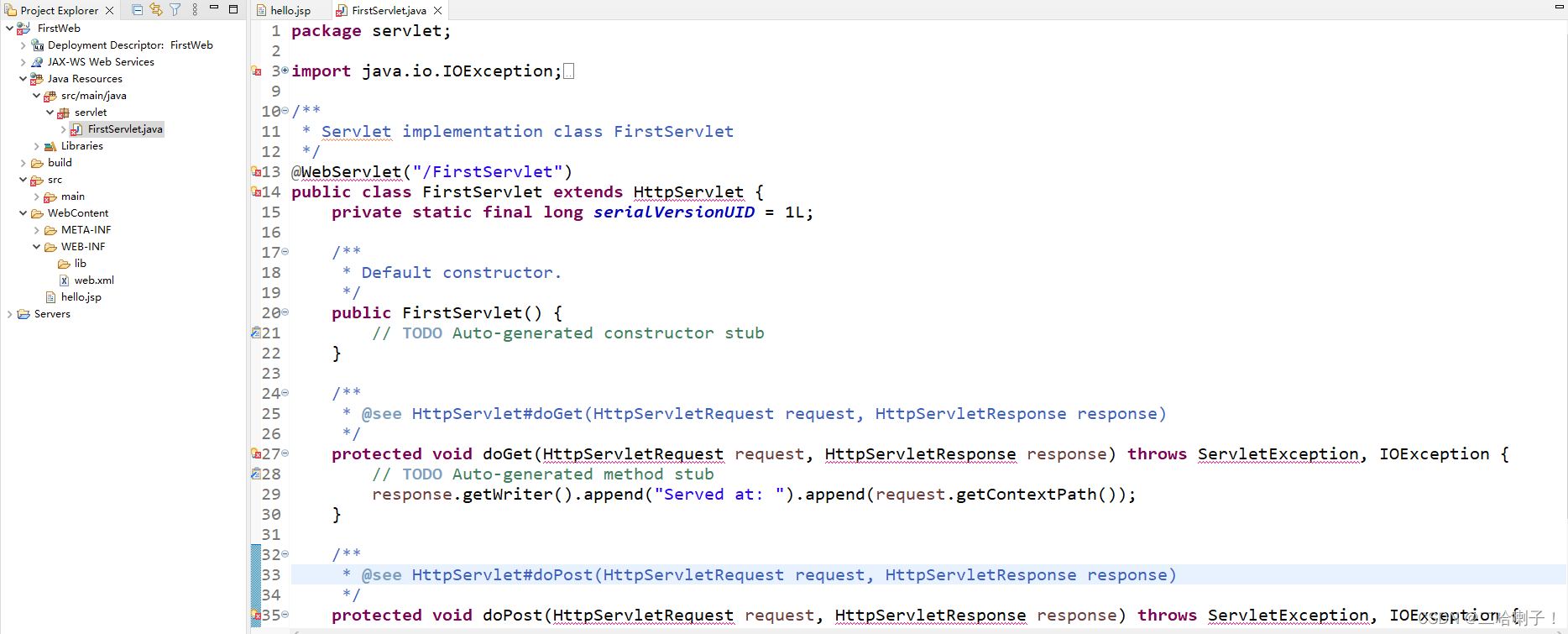This screenshot has height=634, width=1568.
Task: Select the lib folder label
Action: [81, 264]
